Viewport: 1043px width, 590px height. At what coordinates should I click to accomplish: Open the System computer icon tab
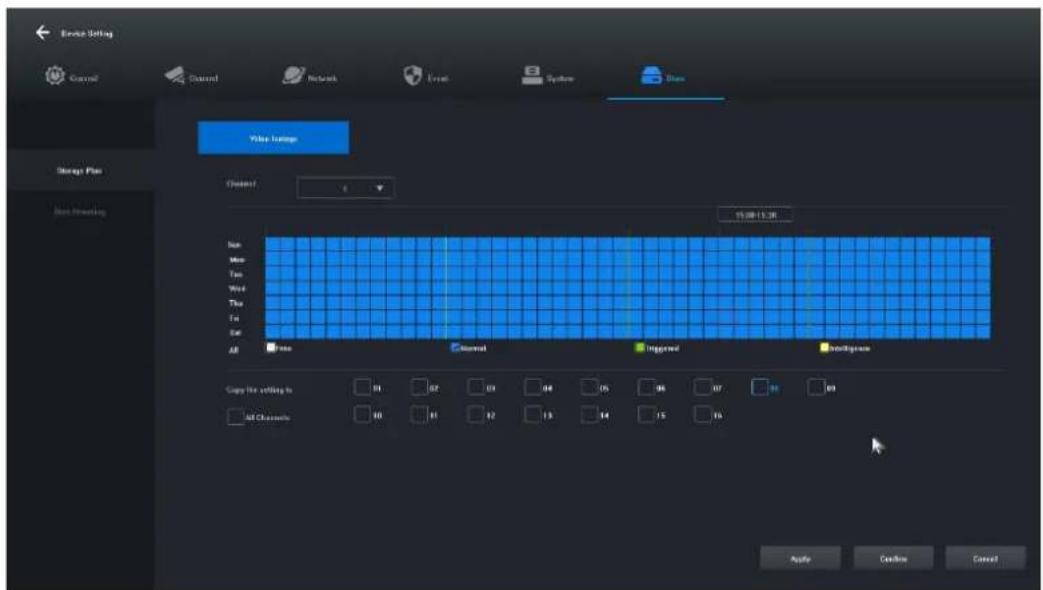[531, 75]
